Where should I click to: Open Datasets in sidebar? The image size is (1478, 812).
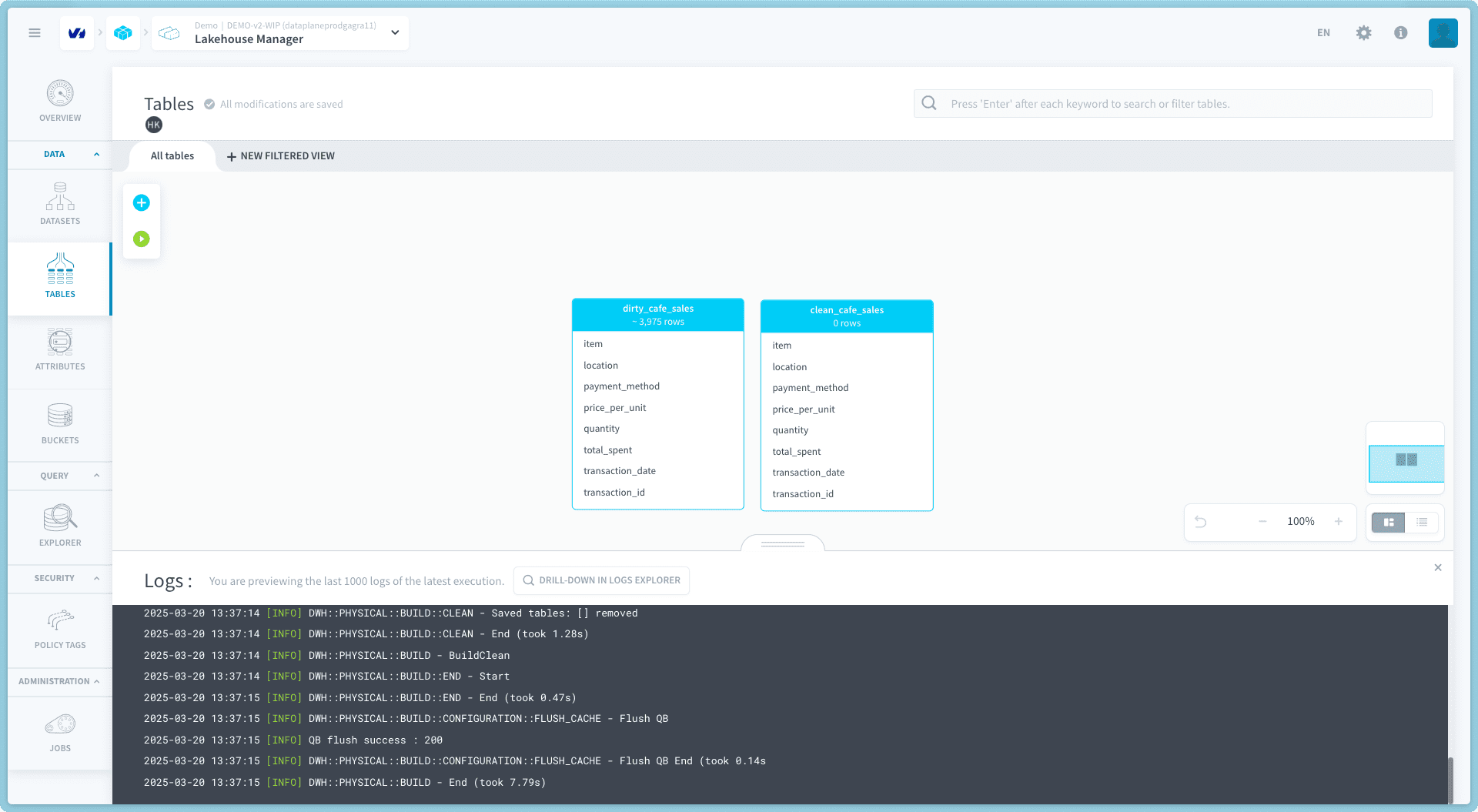[x=60, y=204]
